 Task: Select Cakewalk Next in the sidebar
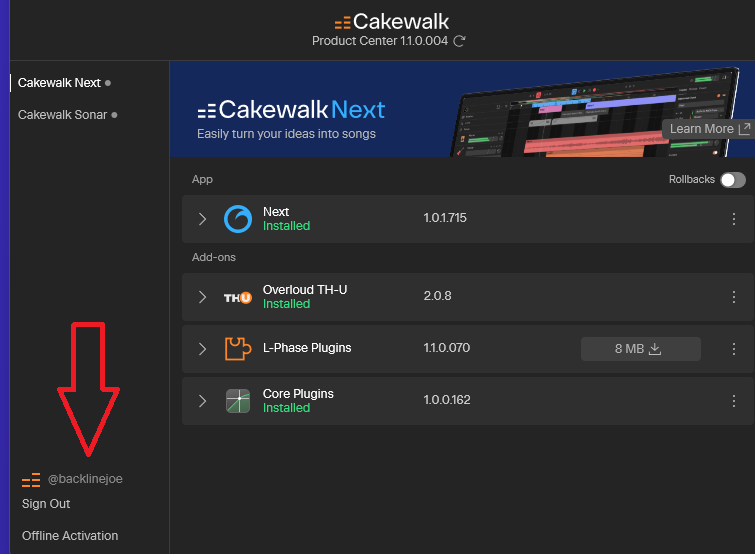59,83
